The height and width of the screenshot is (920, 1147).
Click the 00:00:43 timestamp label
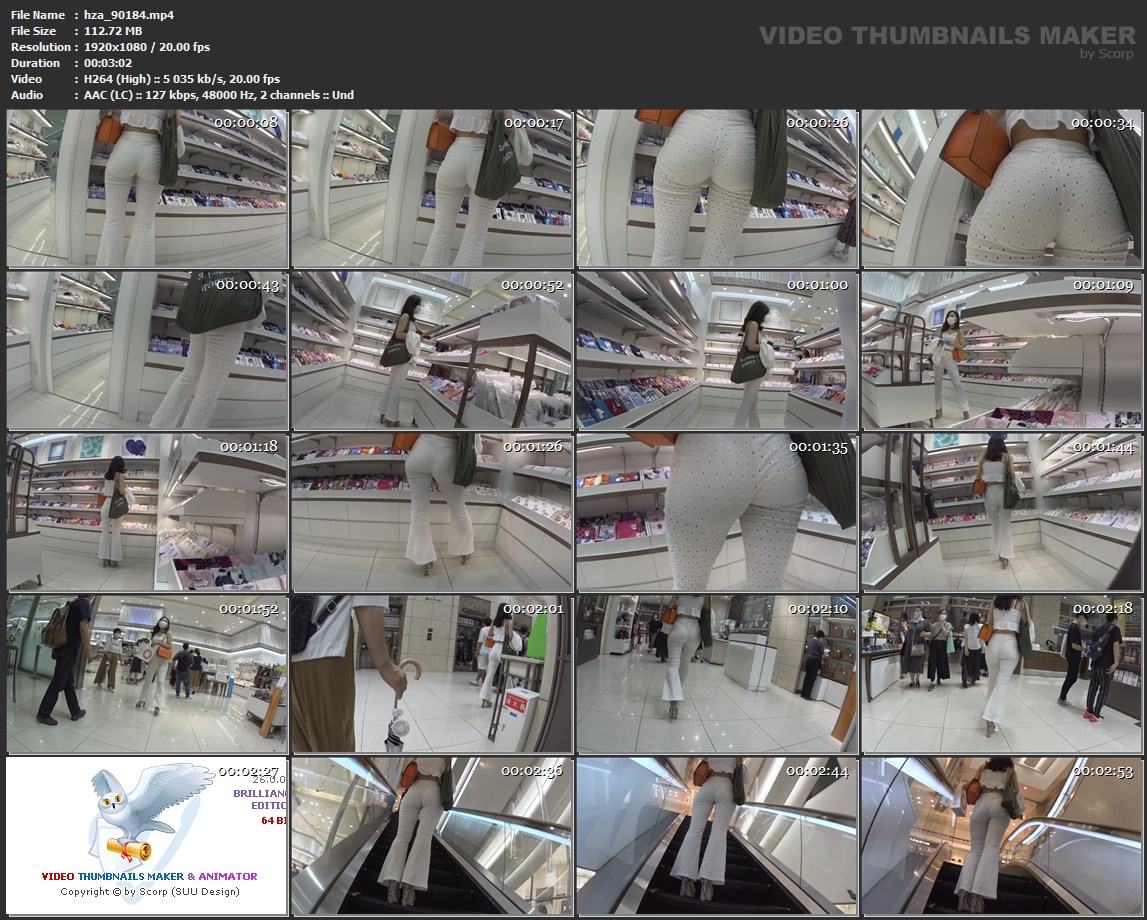[247, 285]
